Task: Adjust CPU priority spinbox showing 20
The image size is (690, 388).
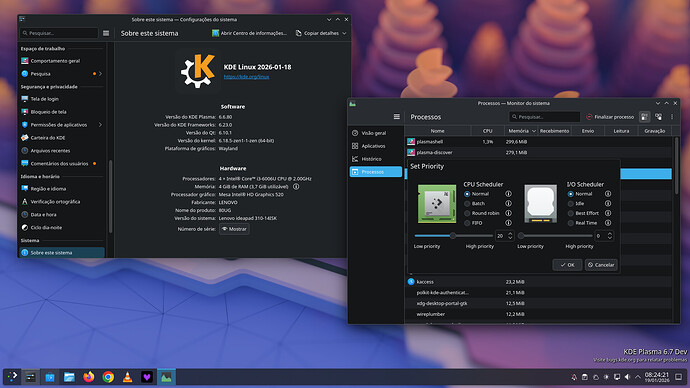Action: [505, 236]
